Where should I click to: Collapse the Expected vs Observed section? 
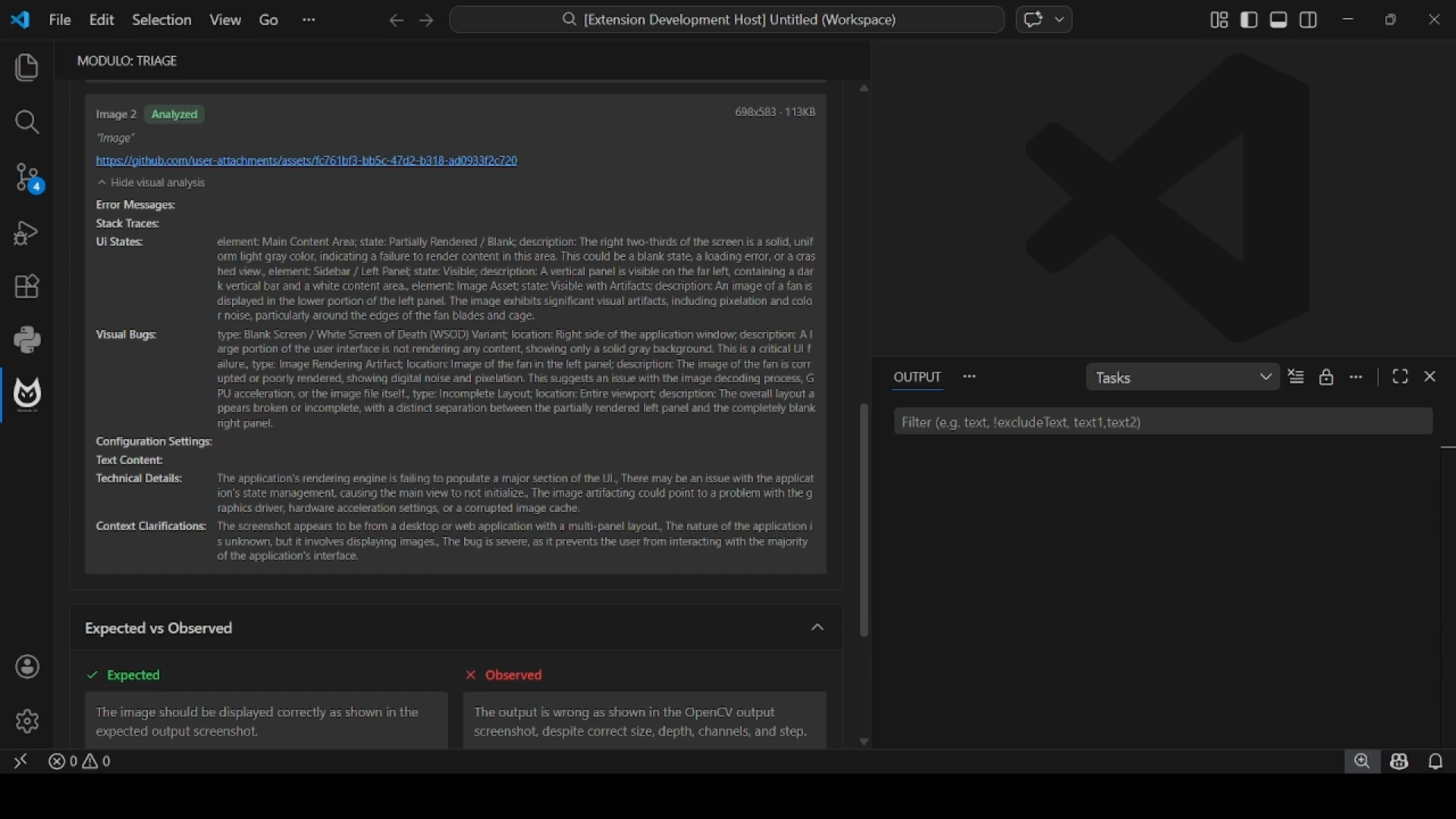[817, 628]
